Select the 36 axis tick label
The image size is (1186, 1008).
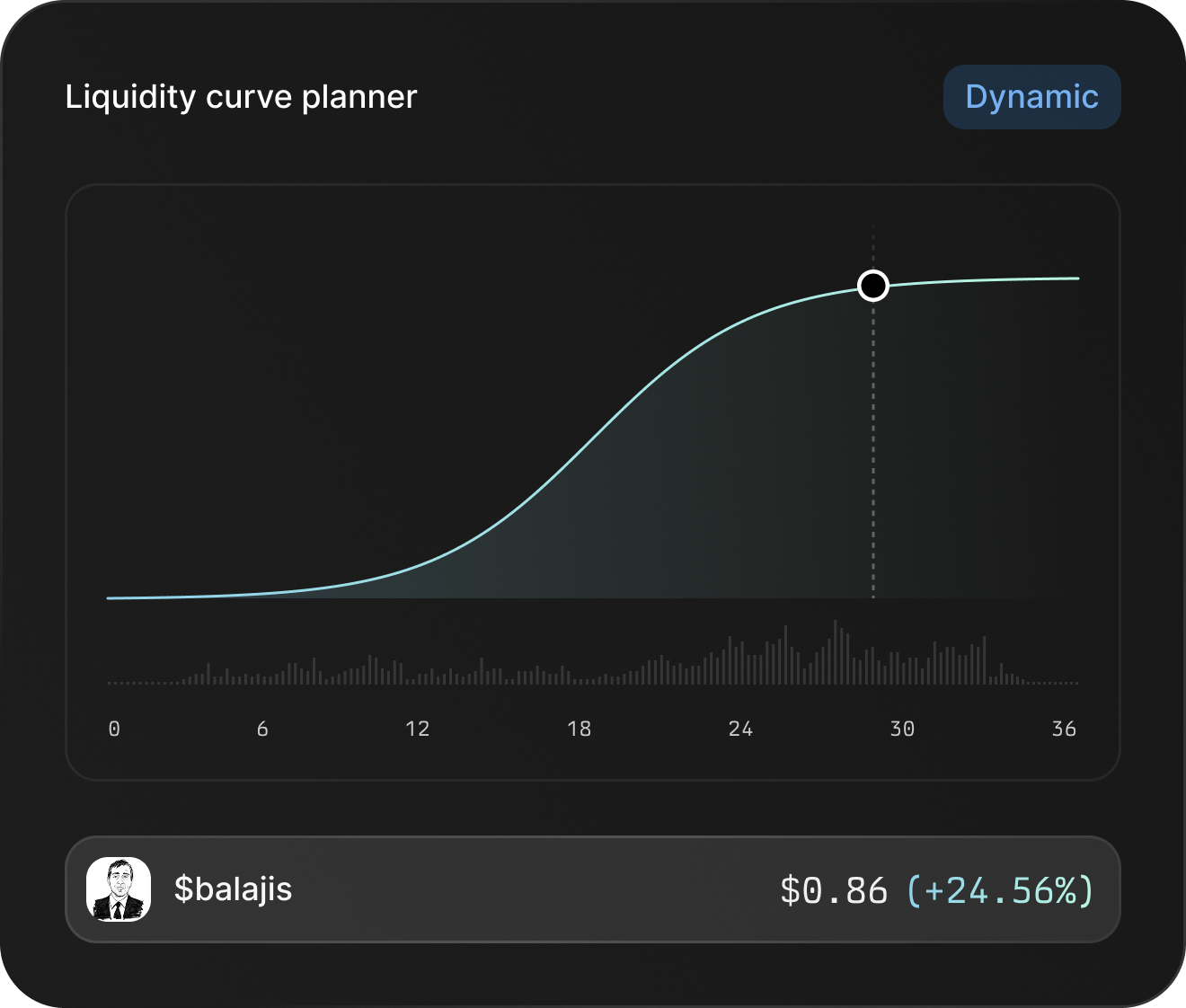point(1064,729)
